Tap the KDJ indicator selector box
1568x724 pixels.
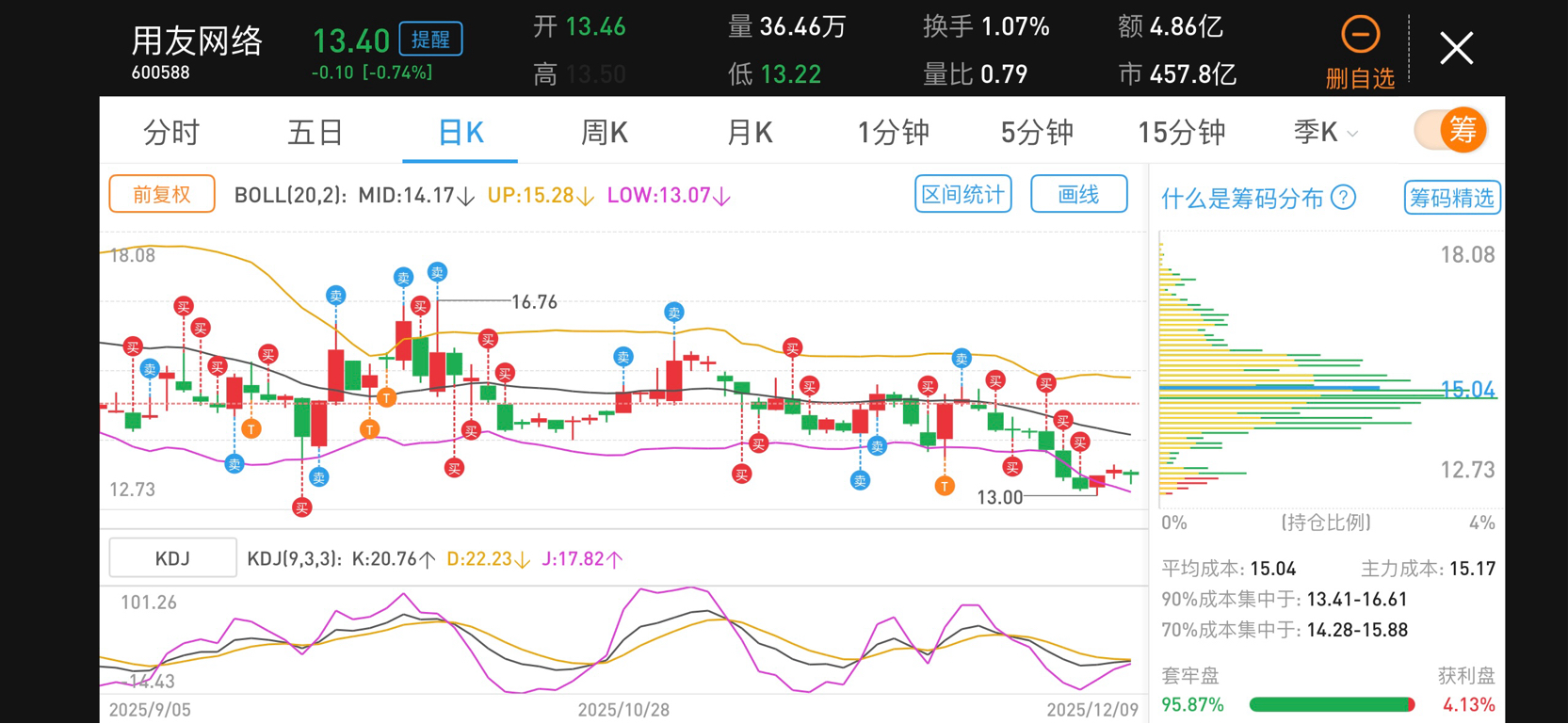172,558
